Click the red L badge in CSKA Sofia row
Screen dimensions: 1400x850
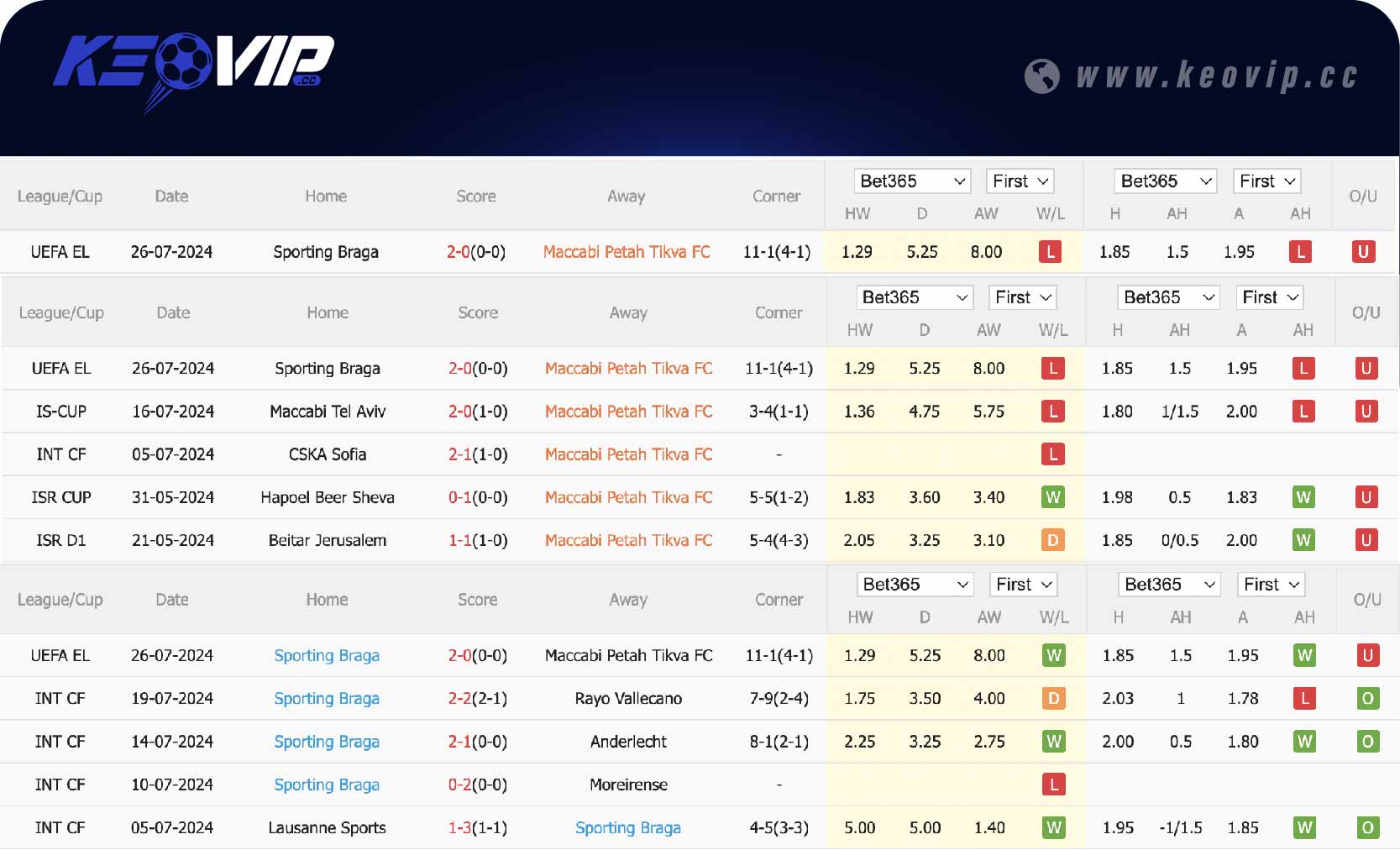click(1052, 454)
